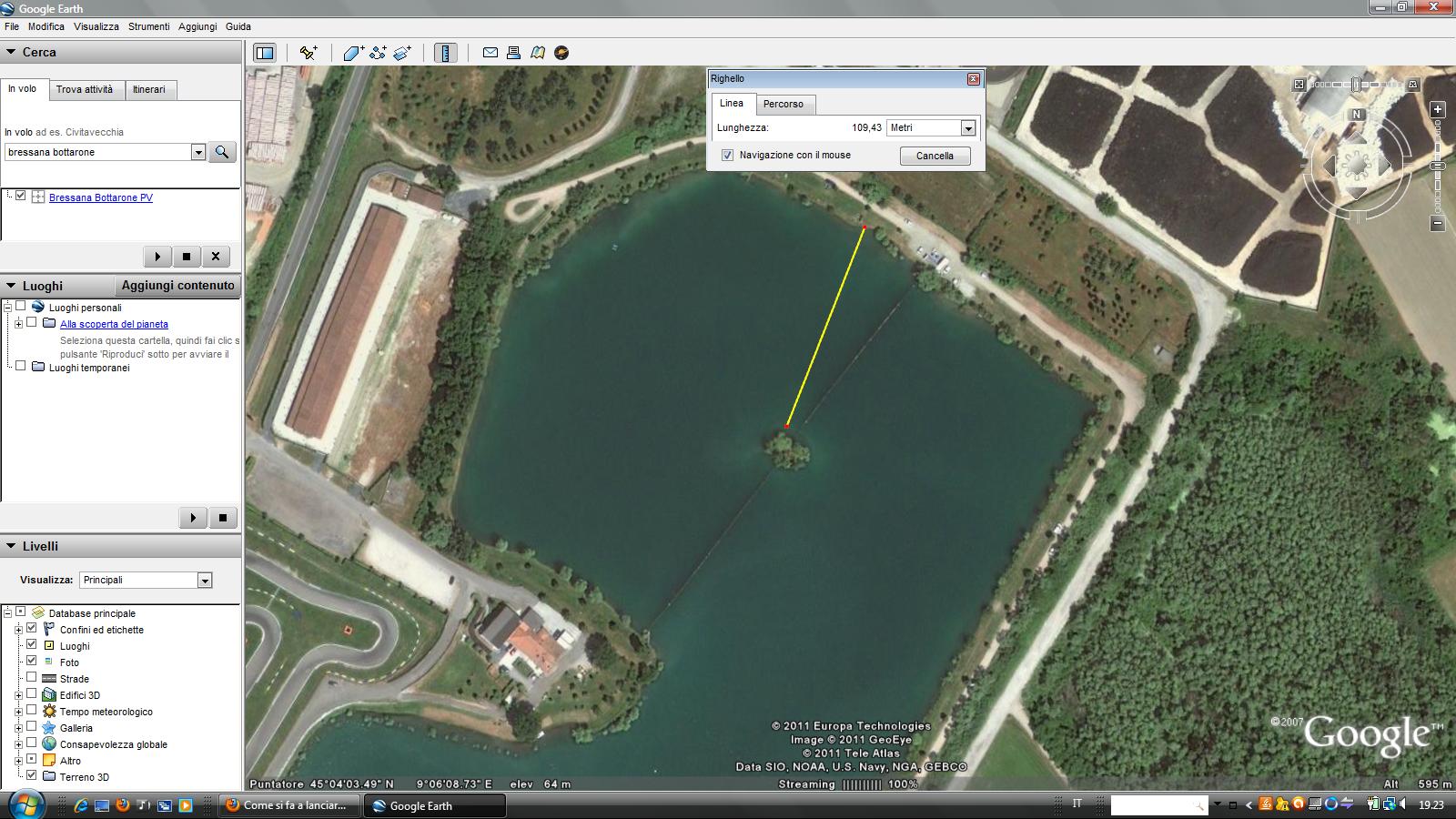Viewport: 1456px width, 819px height.
Task: Enable the Strade layer checkbox
Action: click(32, 678)
